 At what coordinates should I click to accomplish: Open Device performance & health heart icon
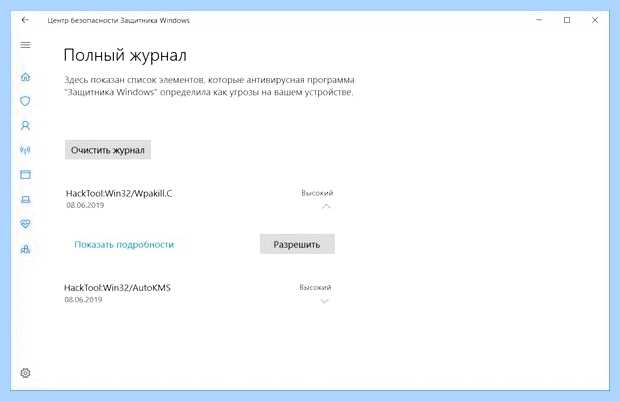coord(25,224)
